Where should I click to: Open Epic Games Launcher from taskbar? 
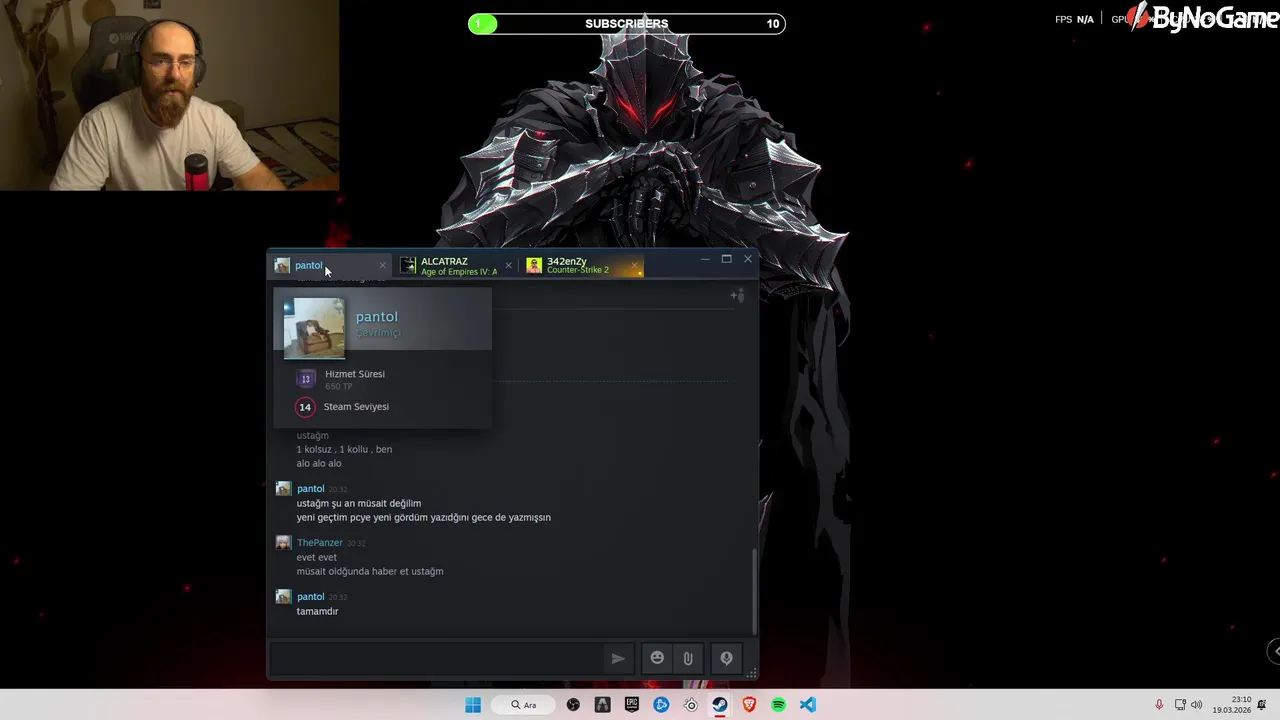point(632,705)
